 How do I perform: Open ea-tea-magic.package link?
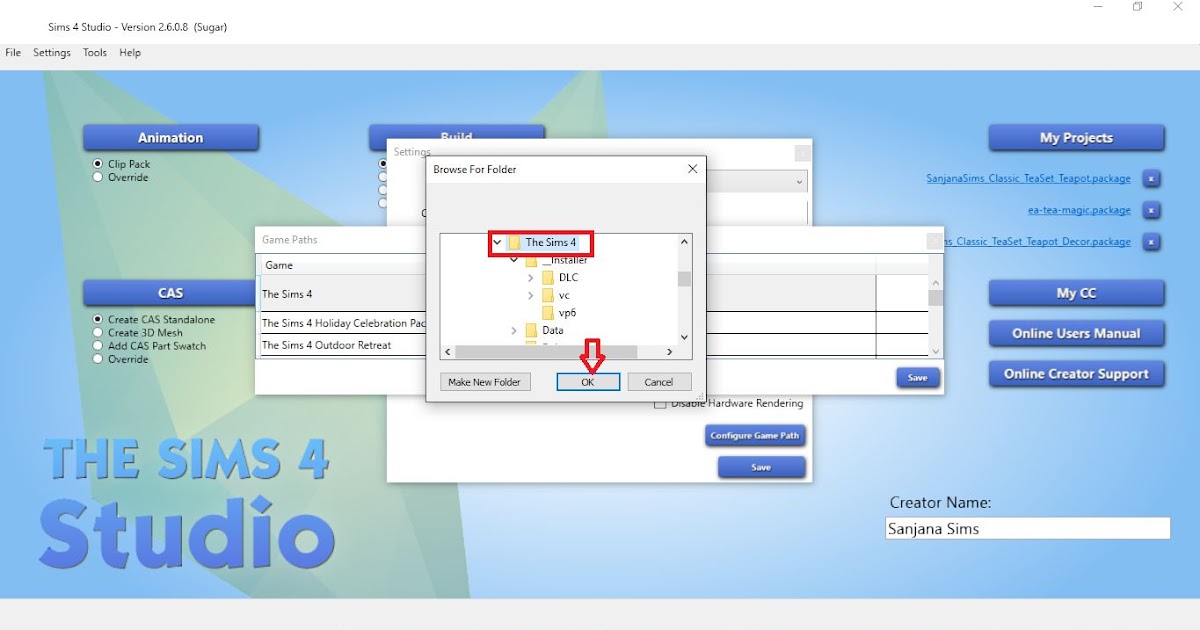point(1079,210)
